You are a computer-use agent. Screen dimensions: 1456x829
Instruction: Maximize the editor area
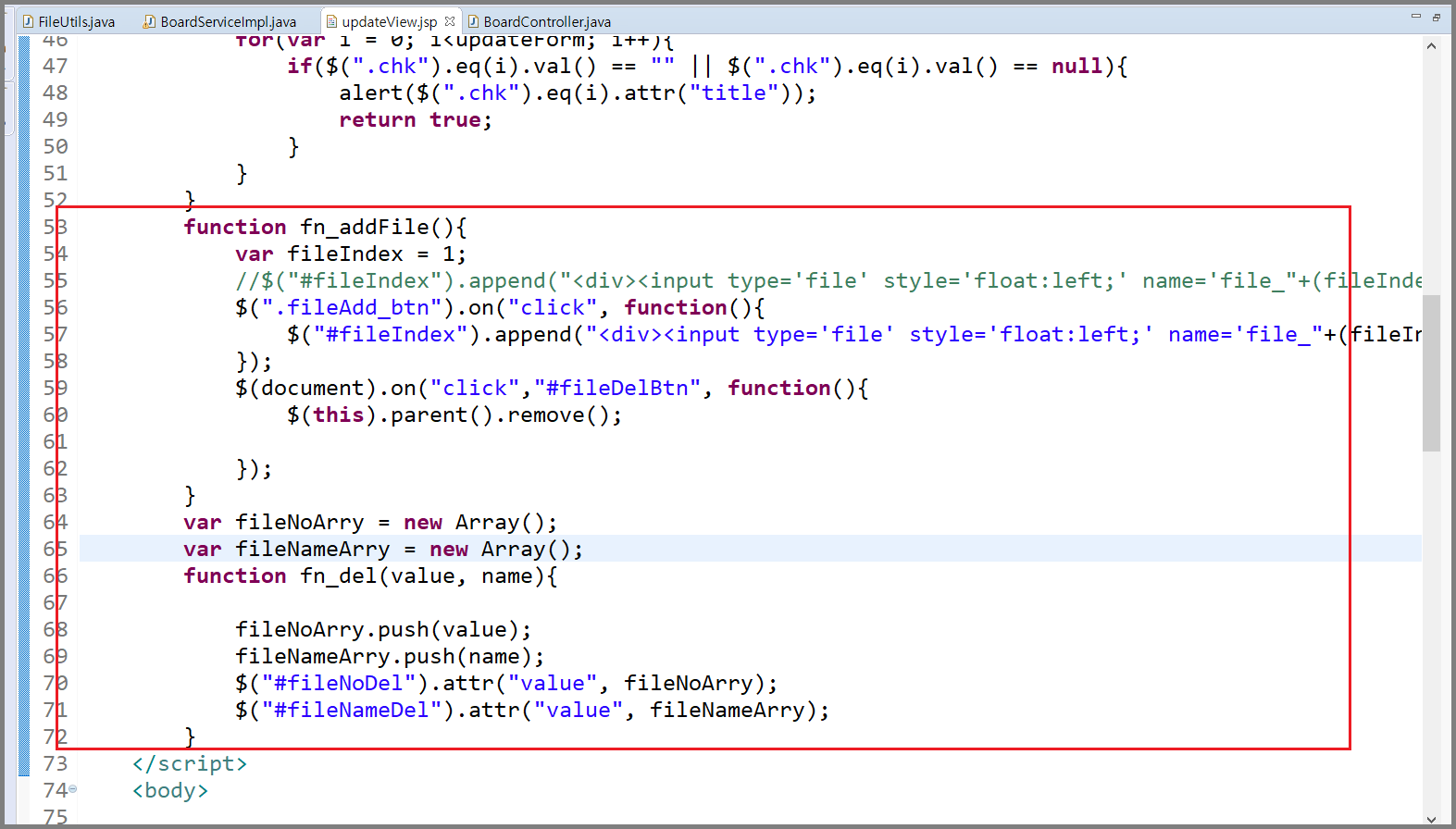(1437, 17)
